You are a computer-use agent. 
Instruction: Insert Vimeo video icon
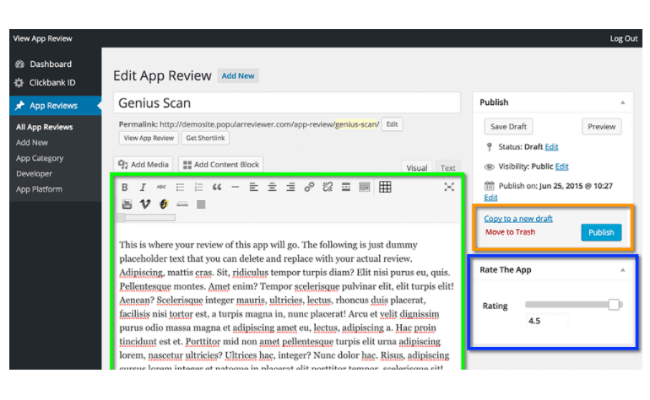(x=145, y=204)
